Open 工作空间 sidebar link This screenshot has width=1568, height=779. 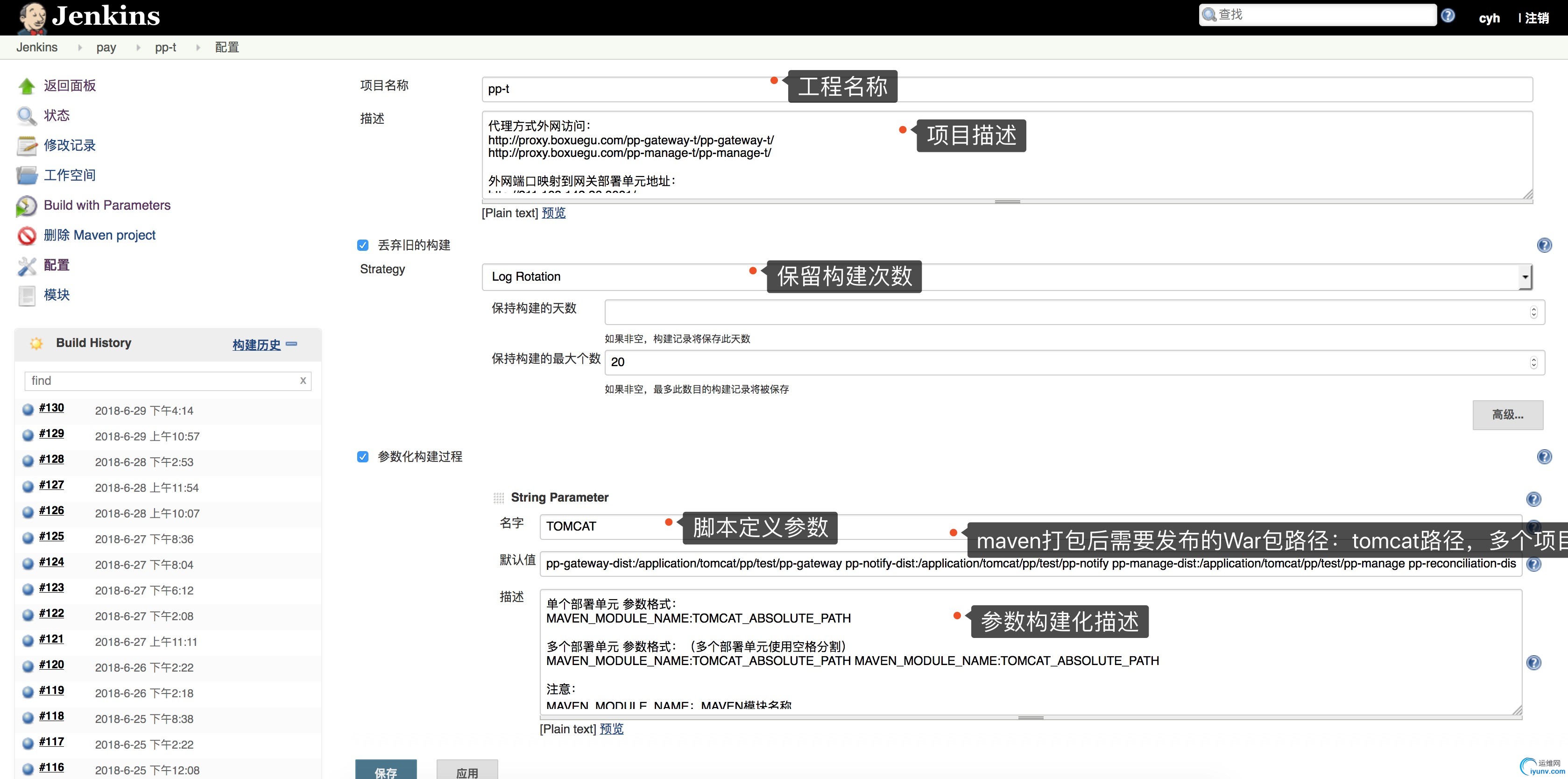pos(70,175)
